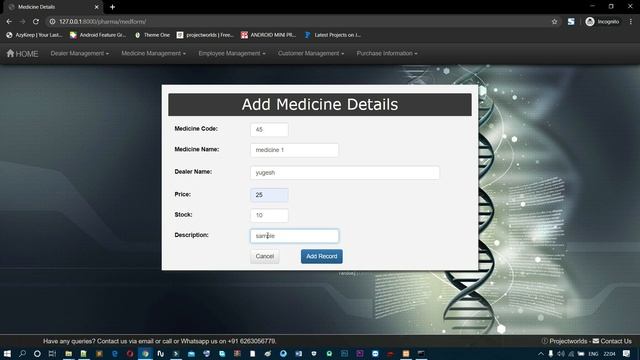The image size is (640, 360).
Task: Open the projectworlds bookmark
Action: pos(205,35)
